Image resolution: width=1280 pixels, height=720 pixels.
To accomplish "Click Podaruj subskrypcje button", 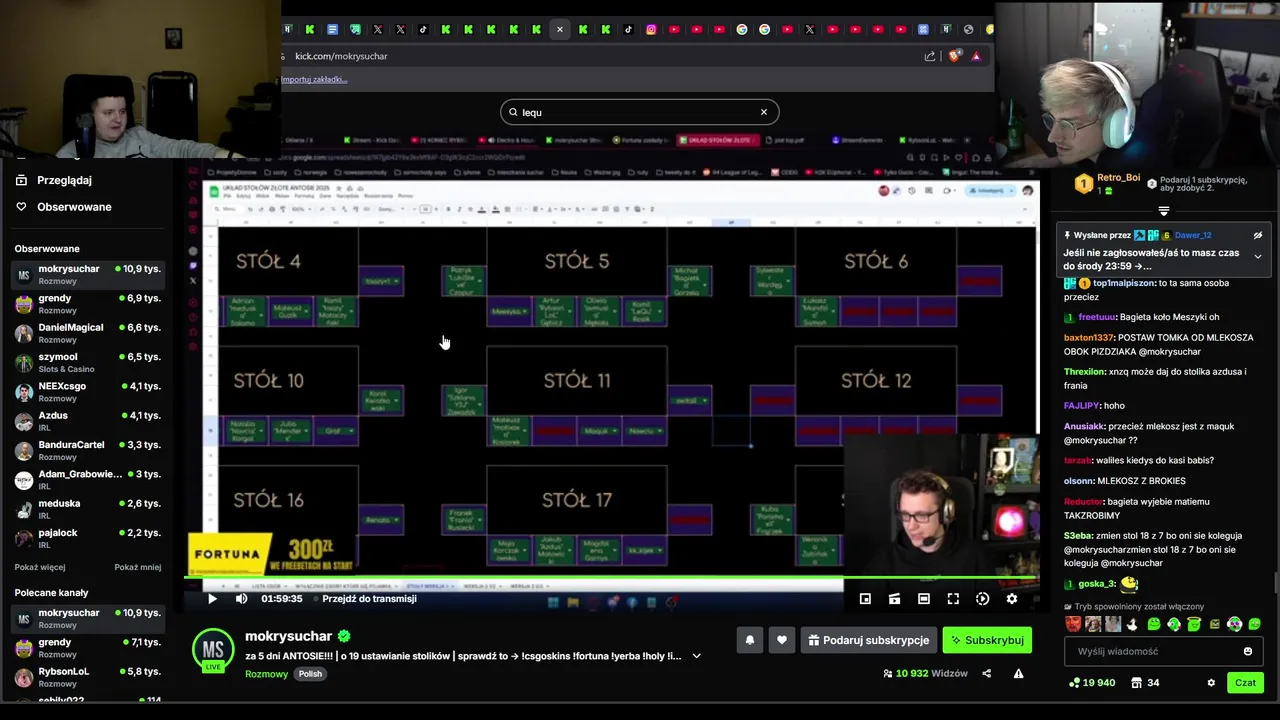I will point(869,640).
